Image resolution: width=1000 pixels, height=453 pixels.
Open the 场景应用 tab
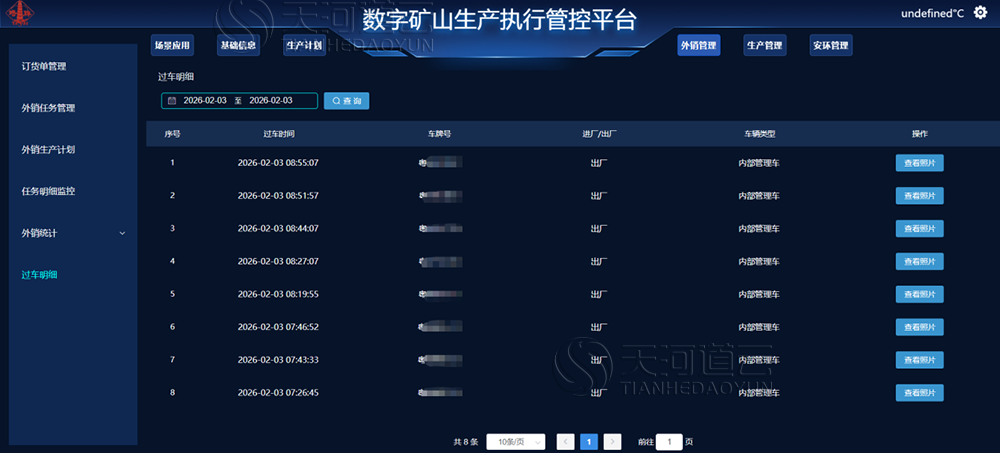172,45
